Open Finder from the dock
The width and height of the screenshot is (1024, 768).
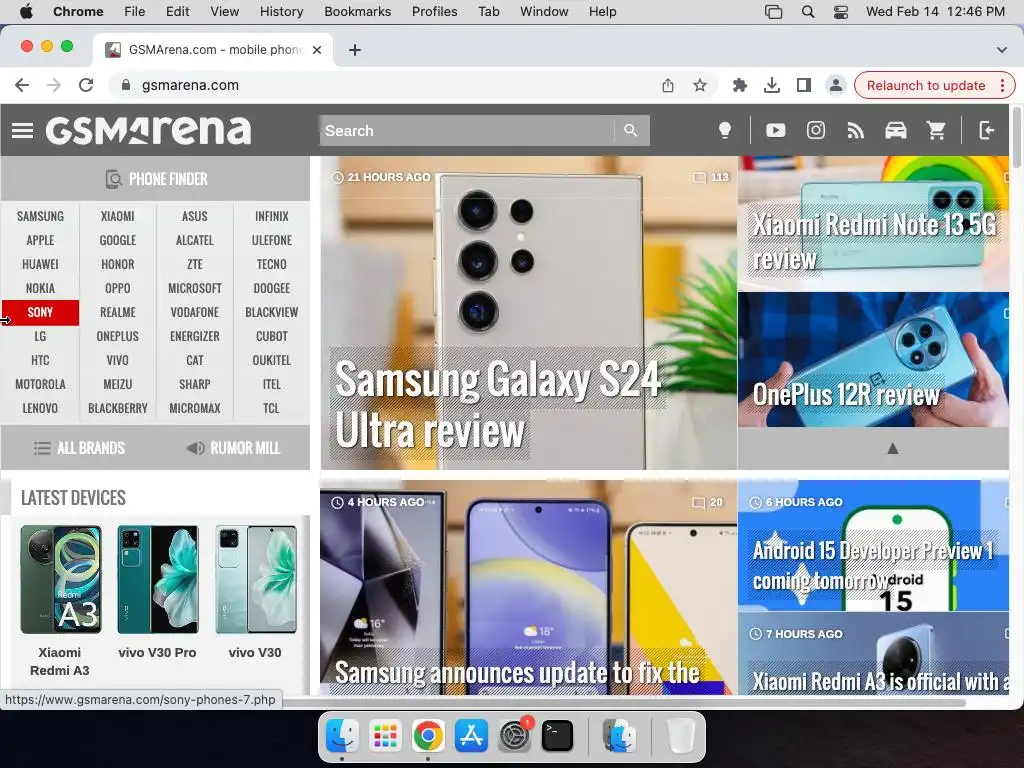(342, 736)
